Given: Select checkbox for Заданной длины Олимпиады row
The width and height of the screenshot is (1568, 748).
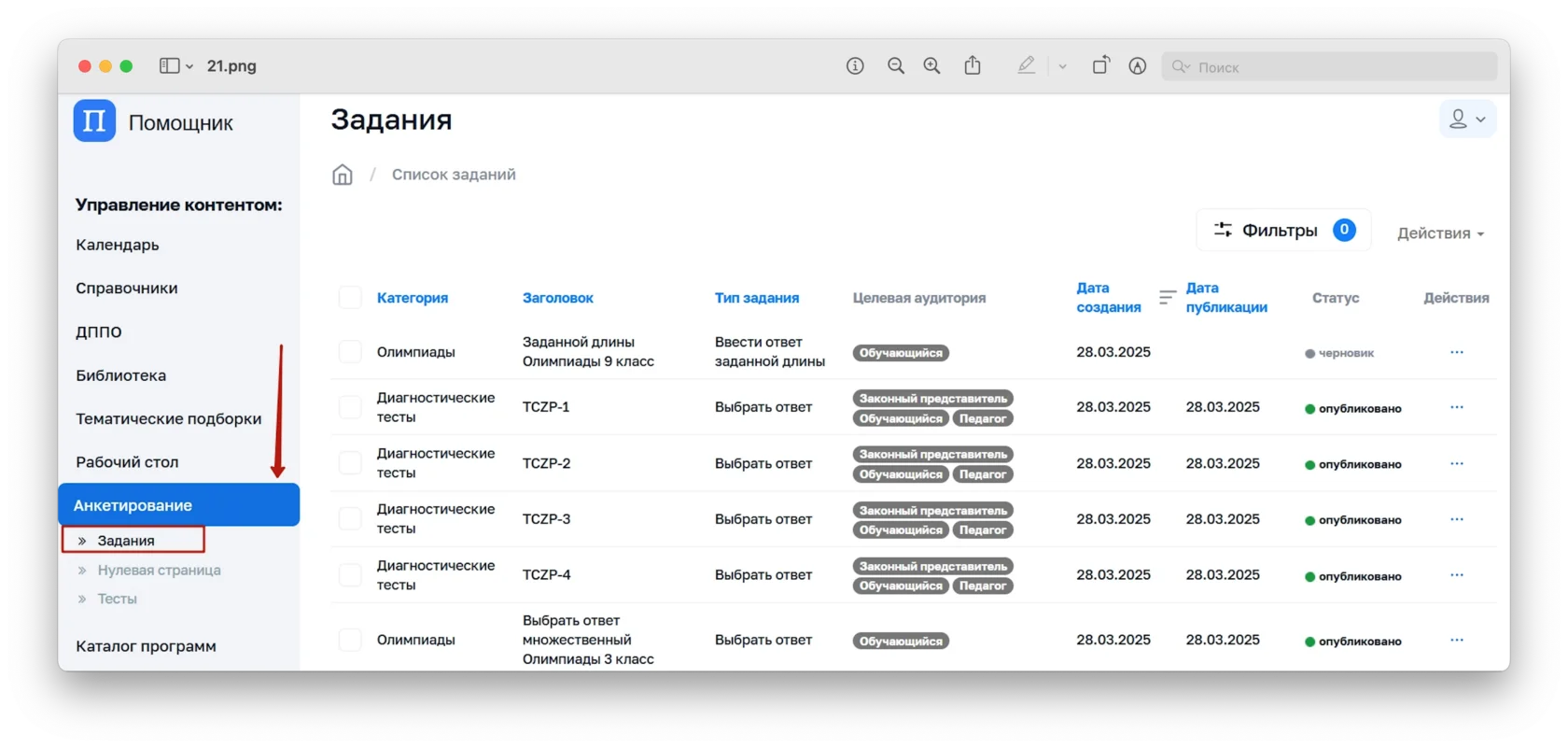Looking at the screenshot, I should coord(350,352).
